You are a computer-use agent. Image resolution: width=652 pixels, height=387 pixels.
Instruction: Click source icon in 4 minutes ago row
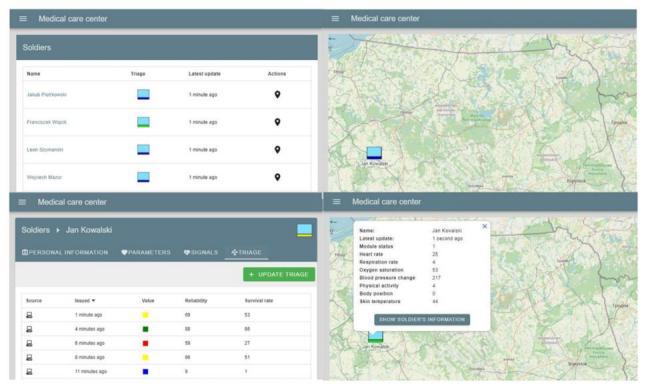point(29,329)
